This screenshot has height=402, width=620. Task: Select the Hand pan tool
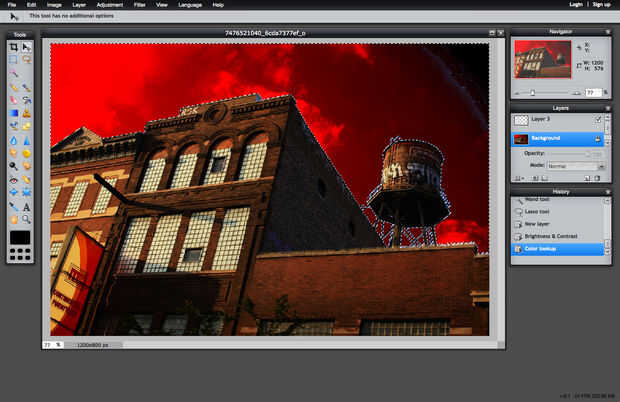pos(14,219)
